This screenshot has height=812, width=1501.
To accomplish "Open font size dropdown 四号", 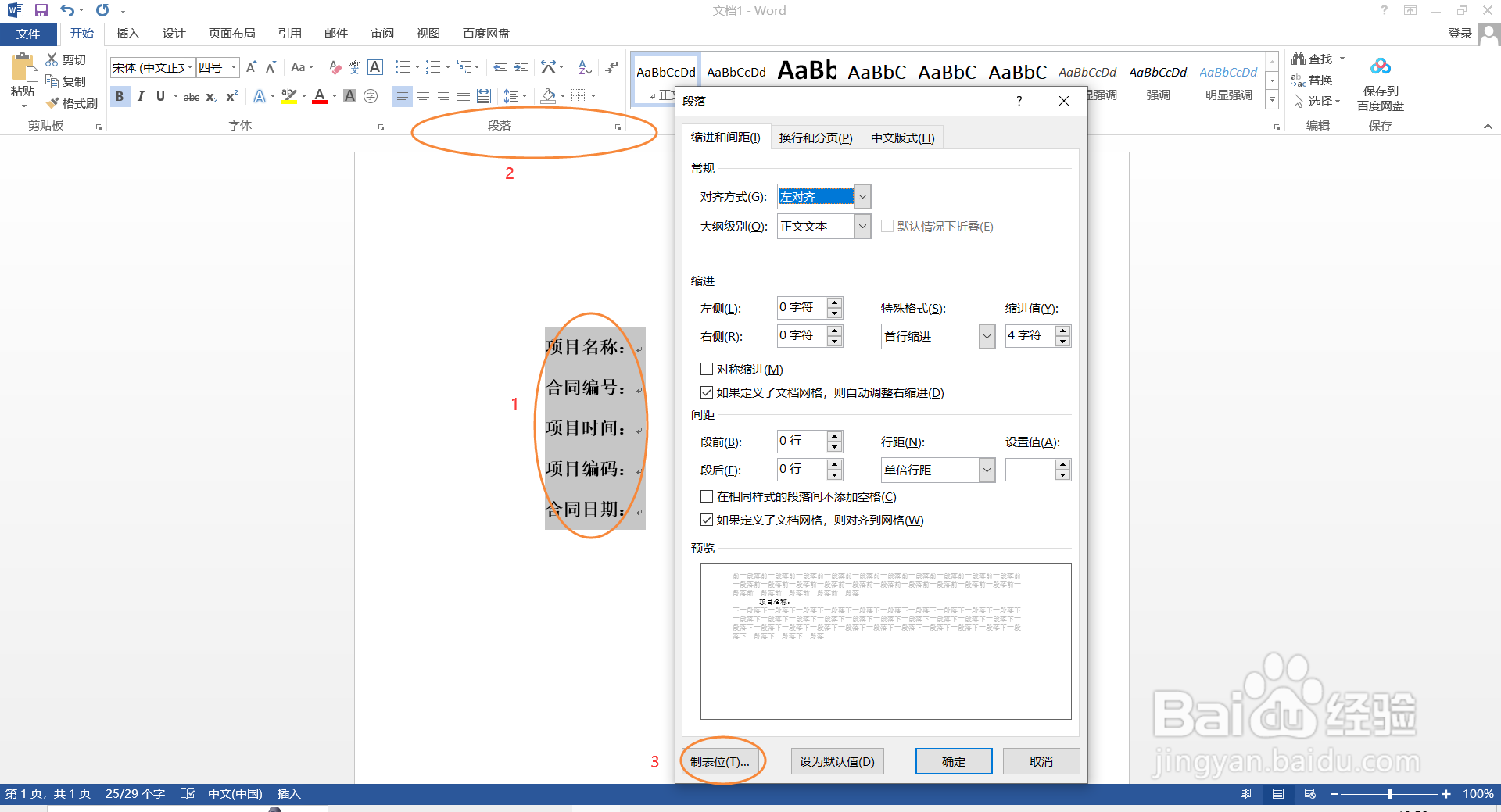I will coord(233,67).
